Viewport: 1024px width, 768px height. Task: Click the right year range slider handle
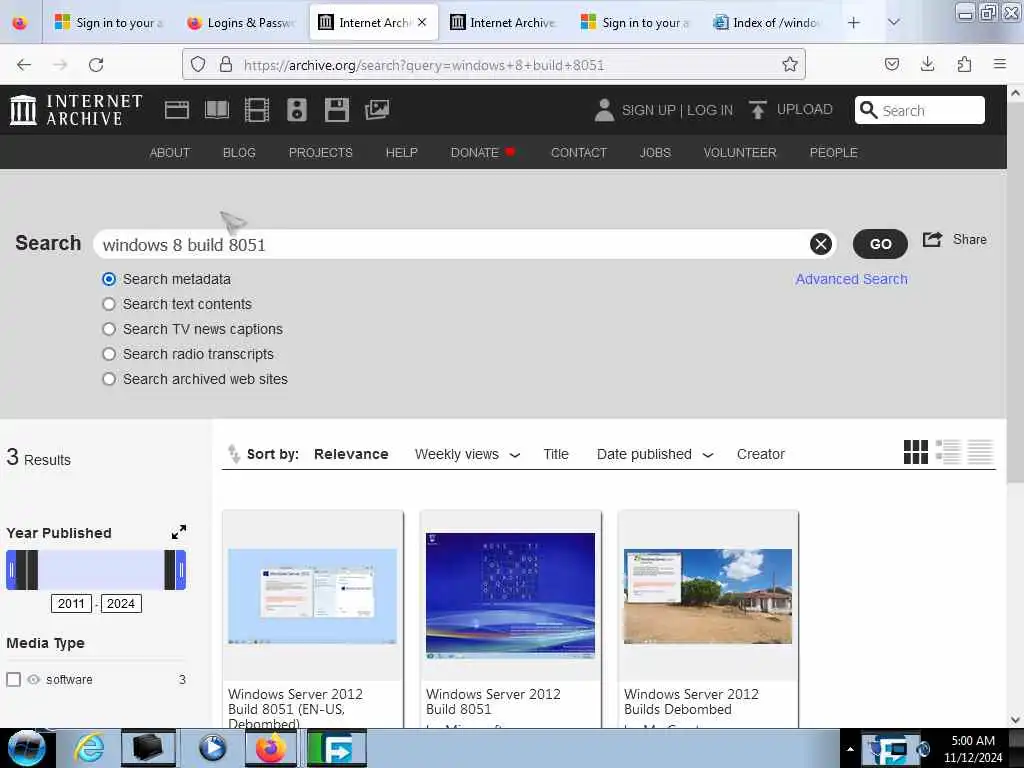(181, 569)
